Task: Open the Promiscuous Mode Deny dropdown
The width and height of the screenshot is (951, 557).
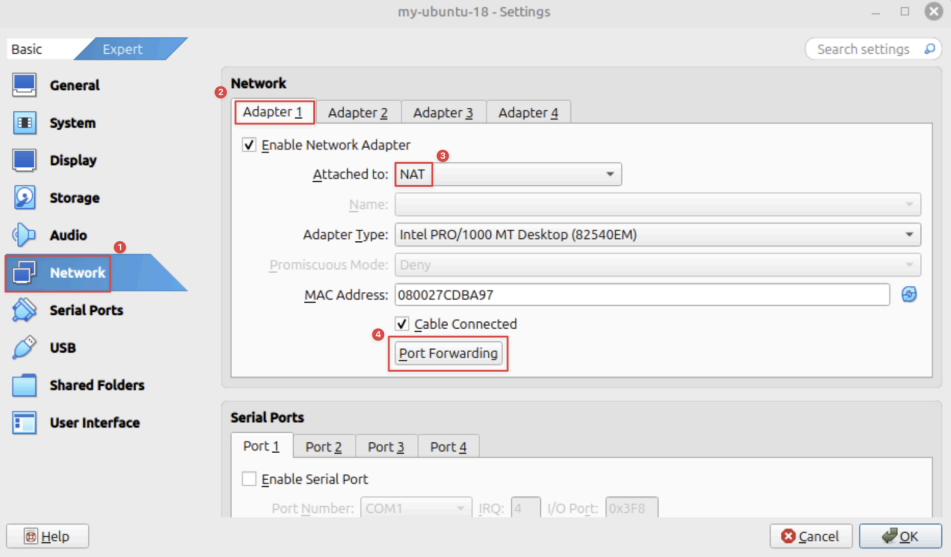Action: pos(657,265)
